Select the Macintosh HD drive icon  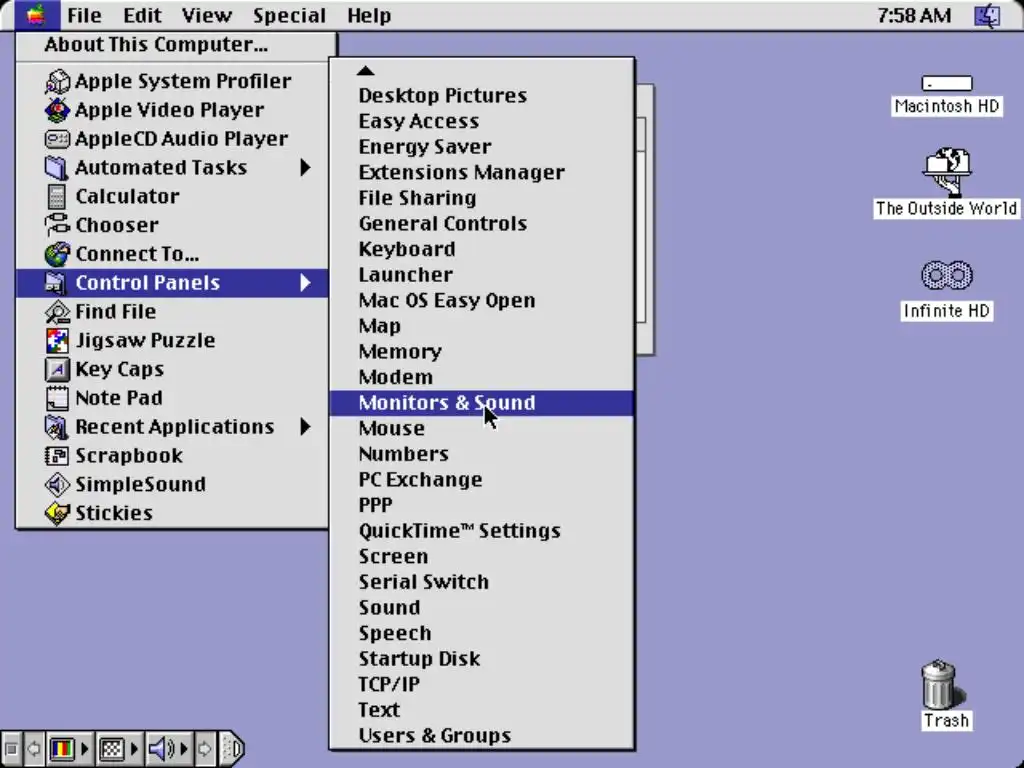point(946,83)
